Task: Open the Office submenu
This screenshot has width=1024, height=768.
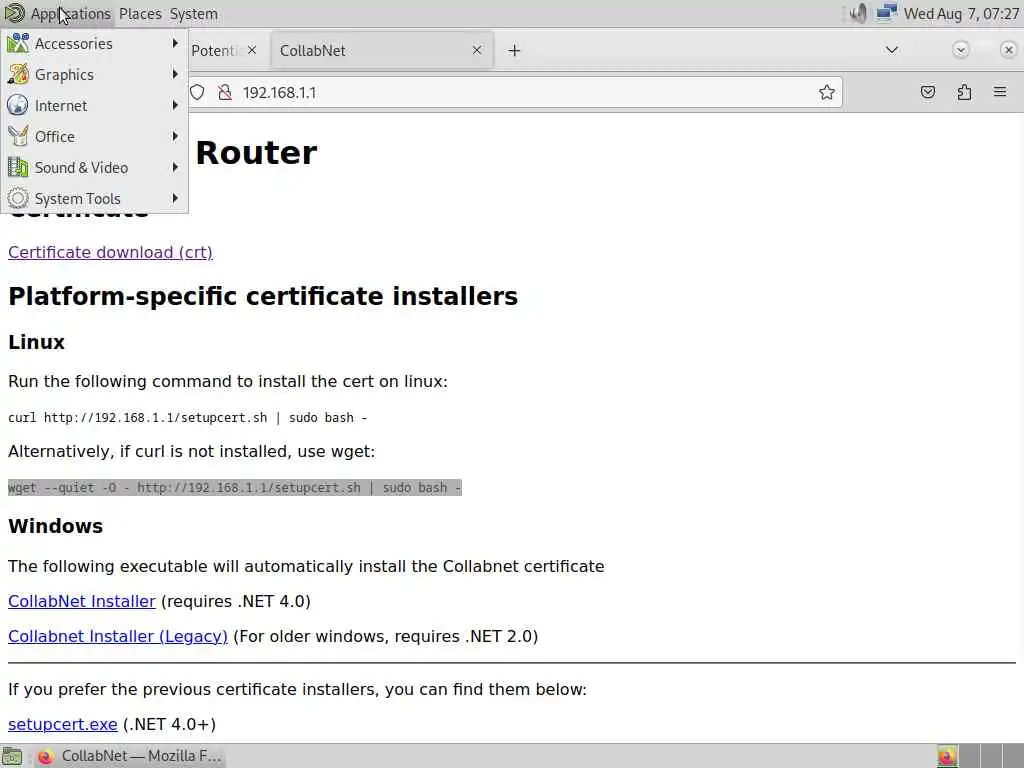Action: click(94, 136)
